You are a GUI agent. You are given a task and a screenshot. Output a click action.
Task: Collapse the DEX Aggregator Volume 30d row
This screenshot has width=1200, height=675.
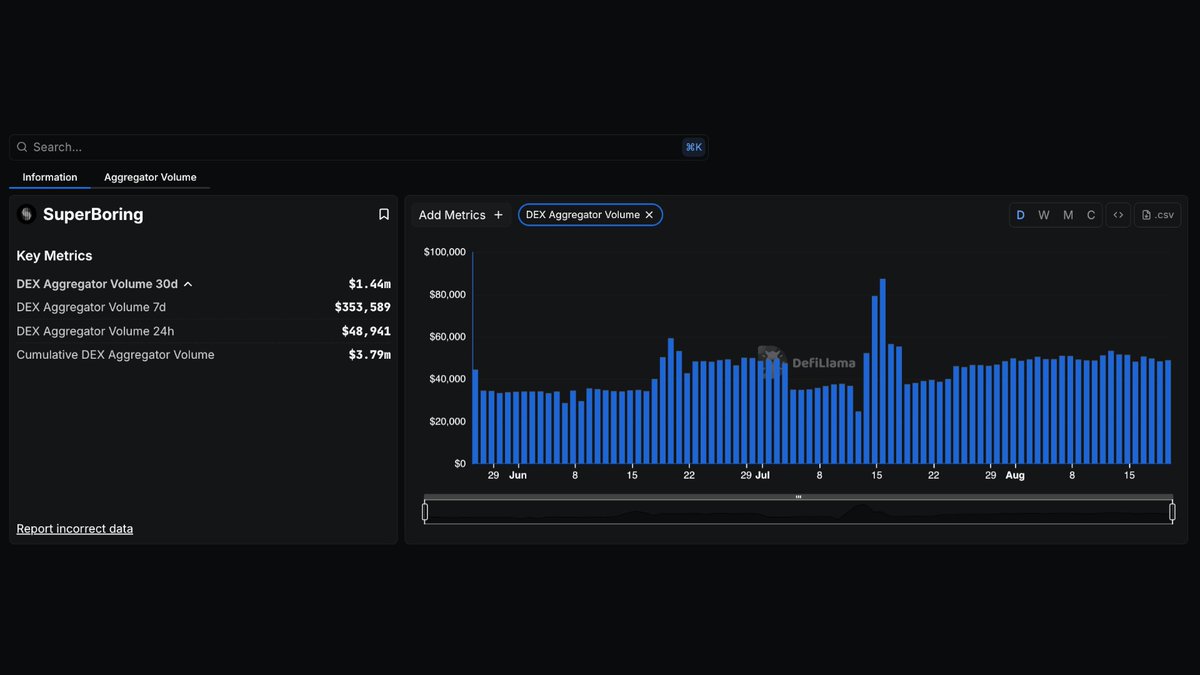point(188,284)
